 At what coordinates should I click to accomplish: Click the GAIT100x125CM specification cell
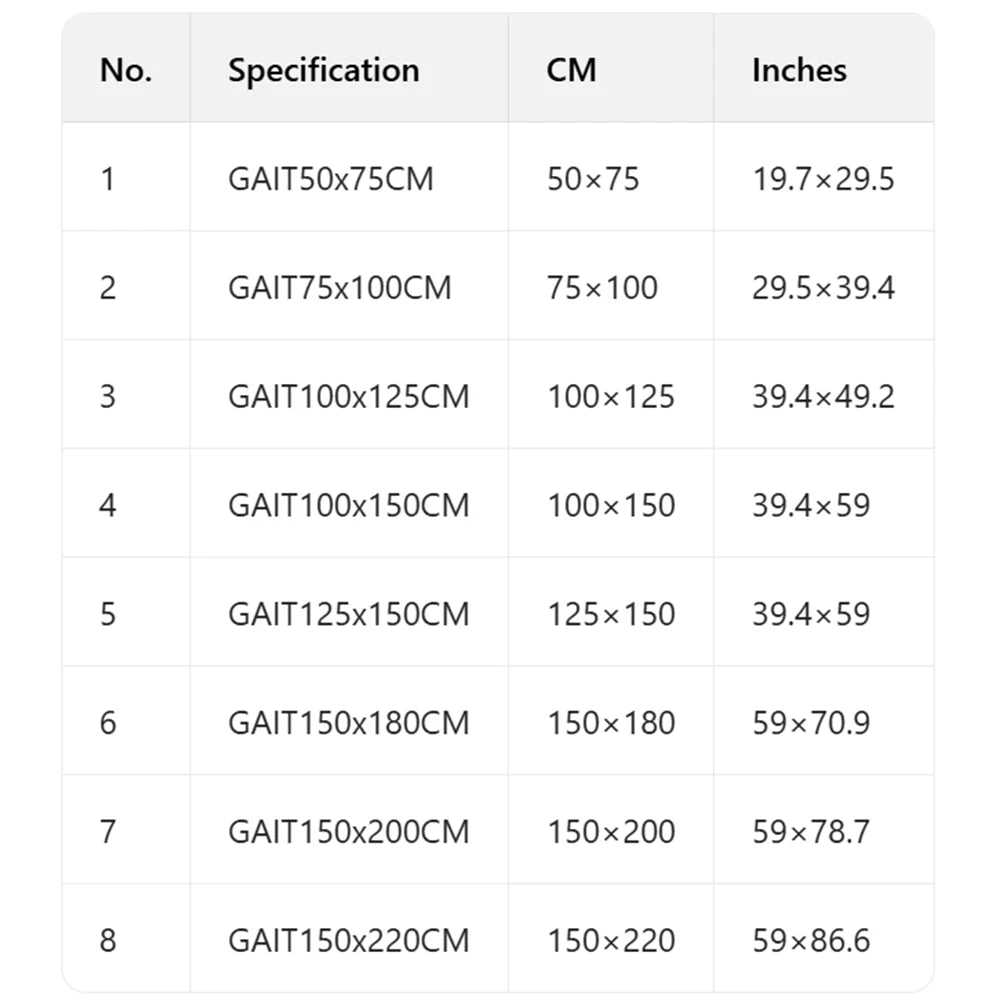click(348, 397)
